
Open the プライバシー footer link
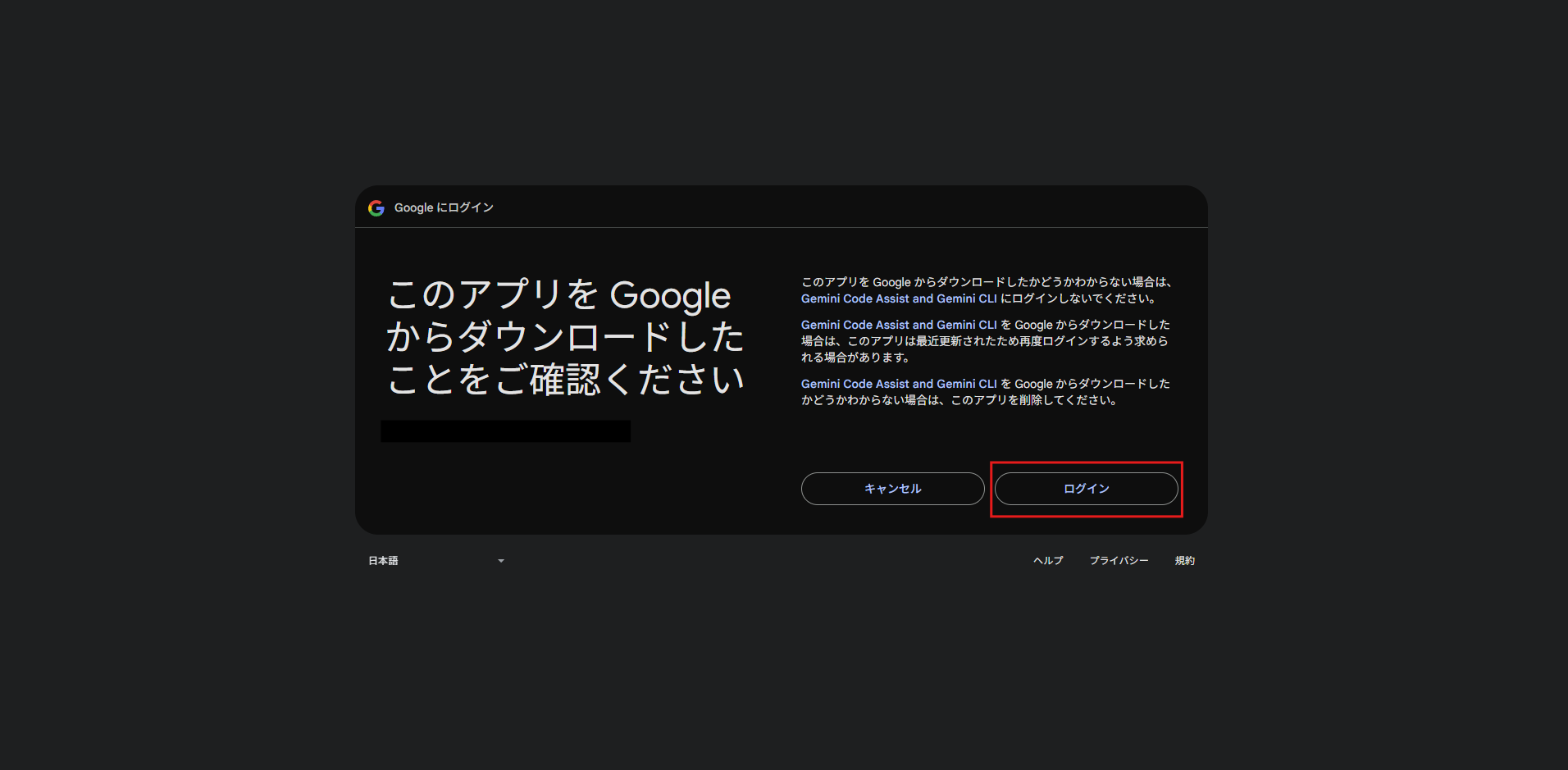click(x=1119, y=561)
